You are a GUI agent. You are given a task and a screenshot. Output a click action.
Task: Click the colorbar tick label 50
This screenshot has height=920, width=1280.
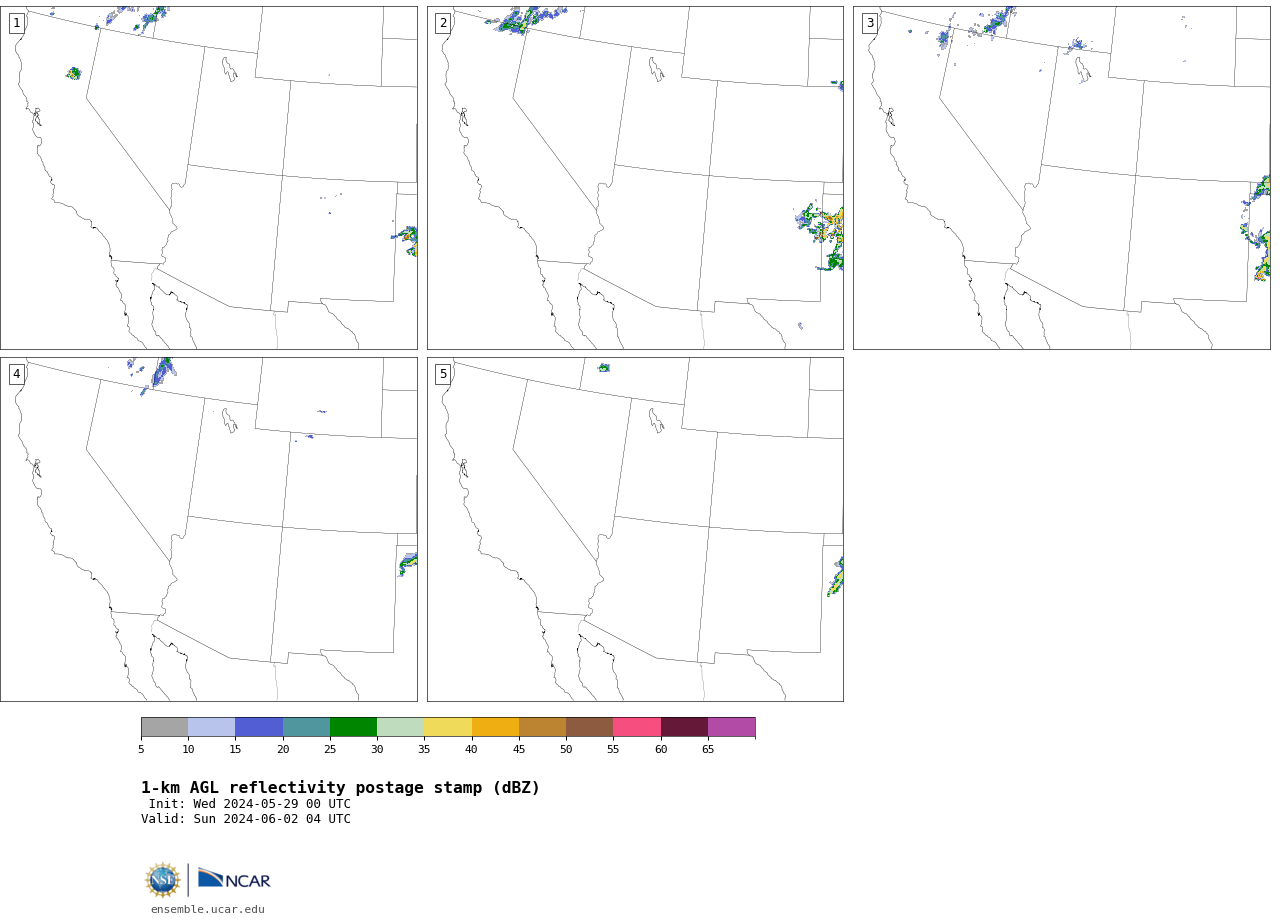click(x=566, y=750)
